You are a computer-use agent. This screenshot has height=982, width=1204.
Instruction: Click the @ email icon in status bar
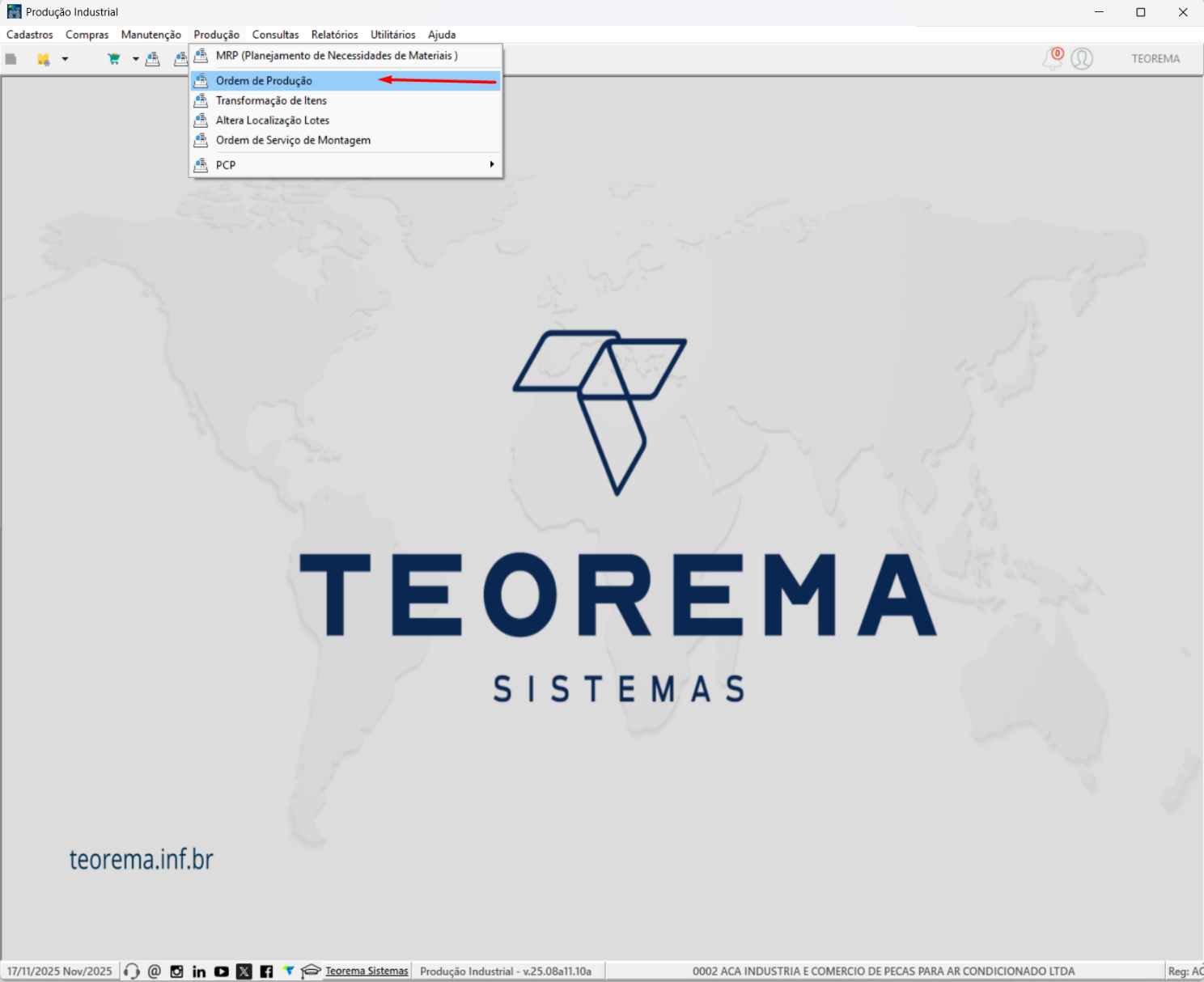click(155, 971)
